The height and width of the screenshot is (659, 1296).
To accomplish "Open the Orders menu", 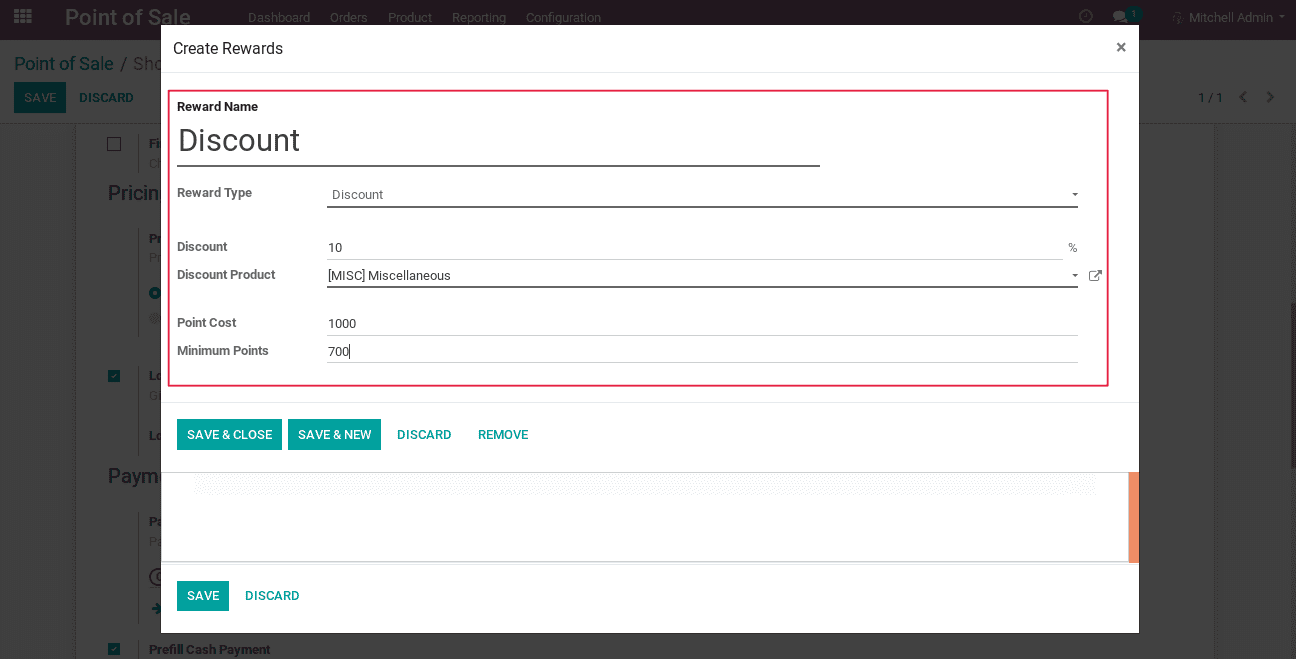I will [x=349, y=18].
